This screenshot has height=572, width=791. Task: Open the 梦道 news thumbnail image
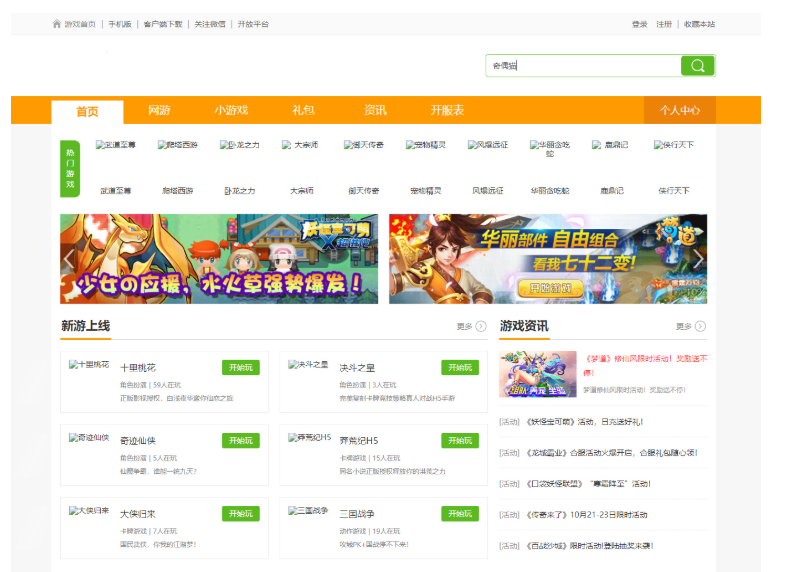click(538, 374)
